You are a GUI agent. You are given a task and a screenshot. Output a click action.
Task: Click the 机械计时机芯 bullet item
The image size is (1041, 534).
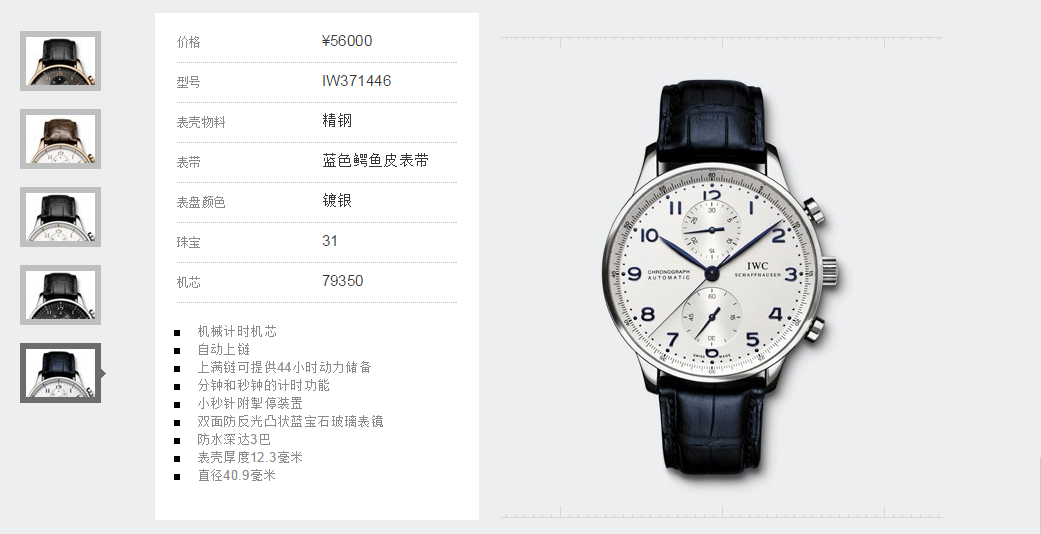(237, 331)
